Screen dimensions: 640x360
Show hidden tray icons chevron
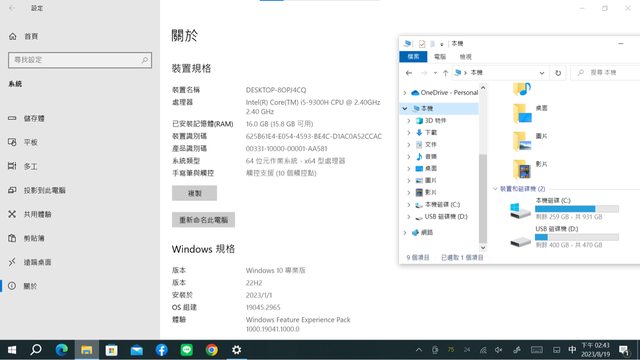pyautogui.click(x=419, y=350)
